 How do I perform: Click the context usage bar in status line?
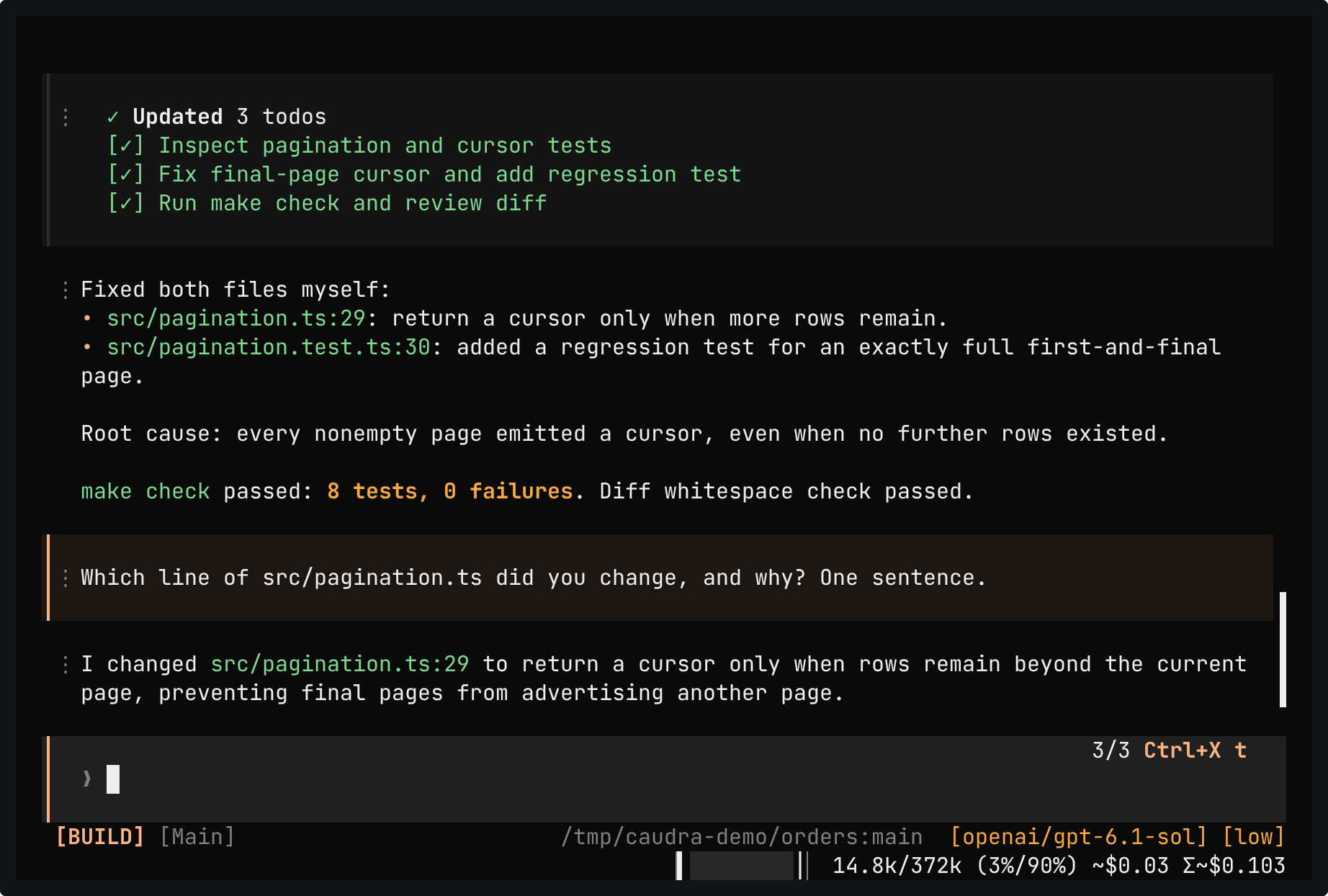tap(742, 865)
